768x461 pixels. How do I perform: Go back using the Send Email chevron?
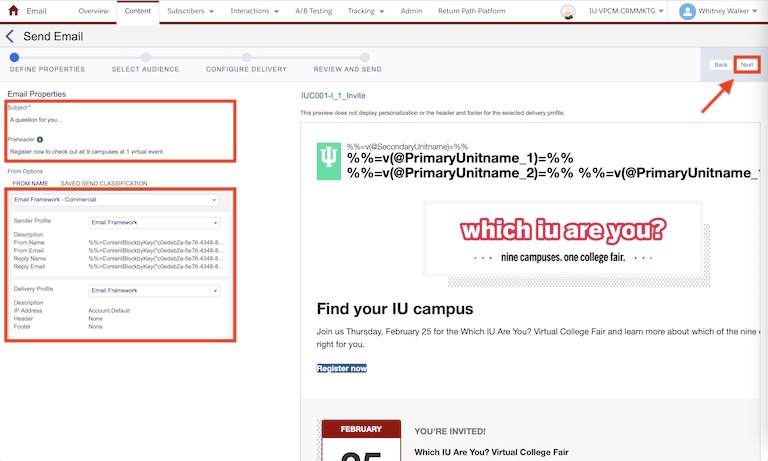[x=10, y=36]
